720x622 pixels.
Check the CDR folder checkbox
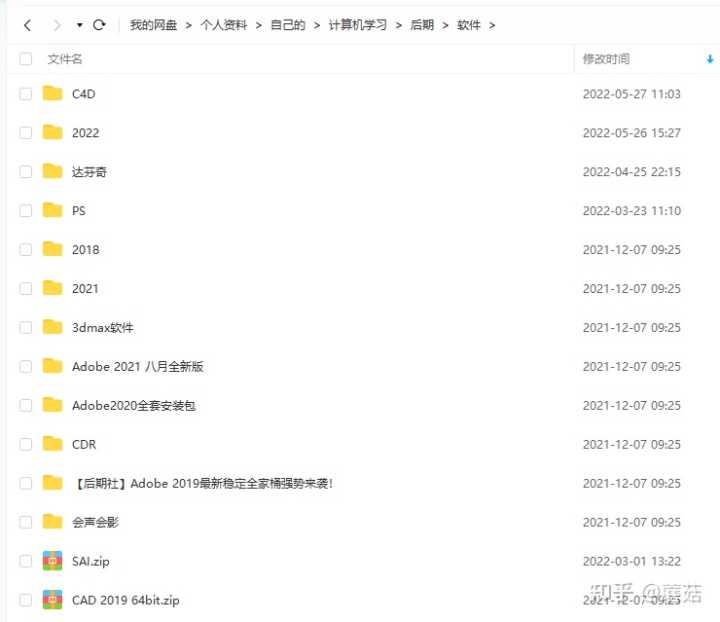click(x=26, y=444)
